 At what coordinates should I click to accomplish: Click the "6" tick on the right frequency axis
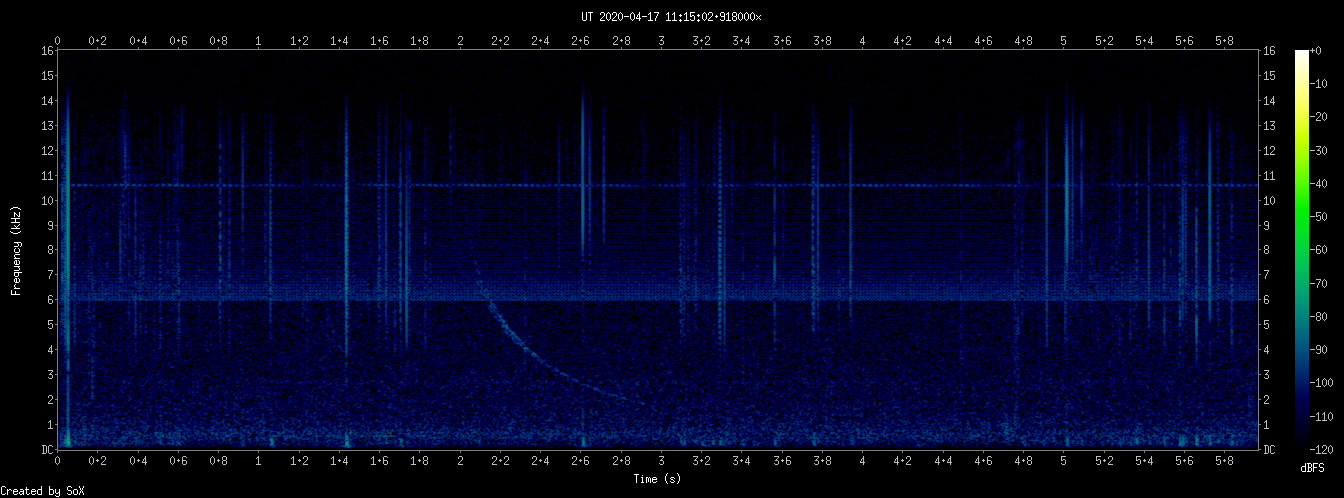coord(1268,300)
